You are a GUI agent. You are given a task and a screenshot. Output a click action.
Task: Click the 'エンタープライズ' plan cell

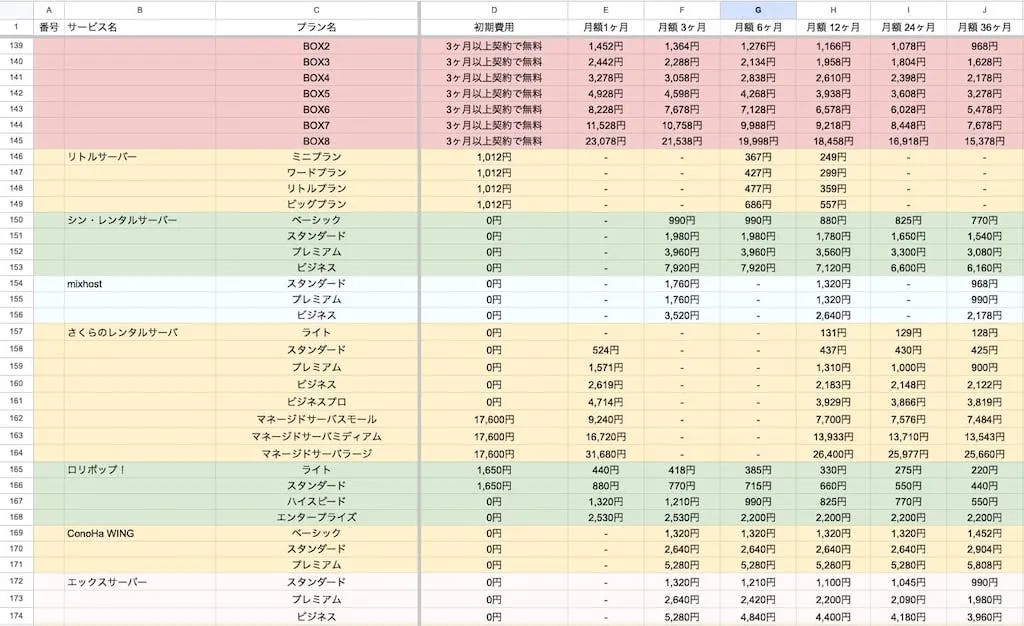[x=316, y=517]
